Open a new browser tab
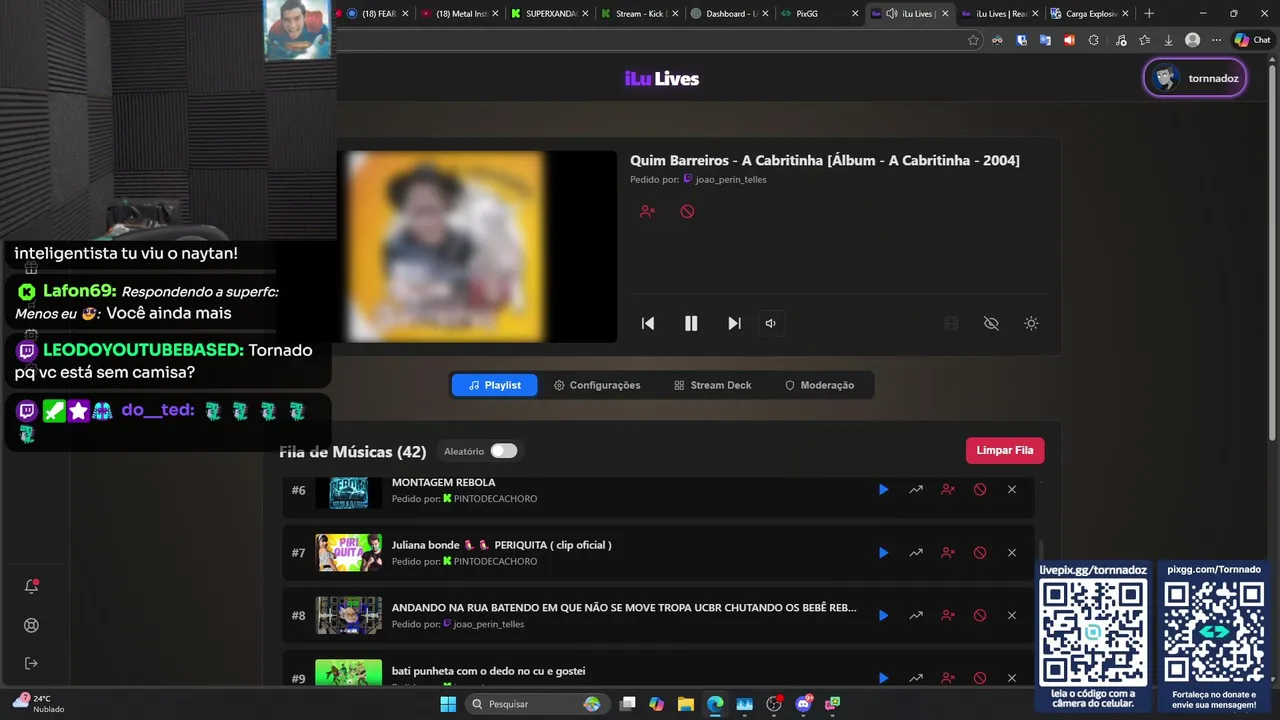 tap(1149, 14)
